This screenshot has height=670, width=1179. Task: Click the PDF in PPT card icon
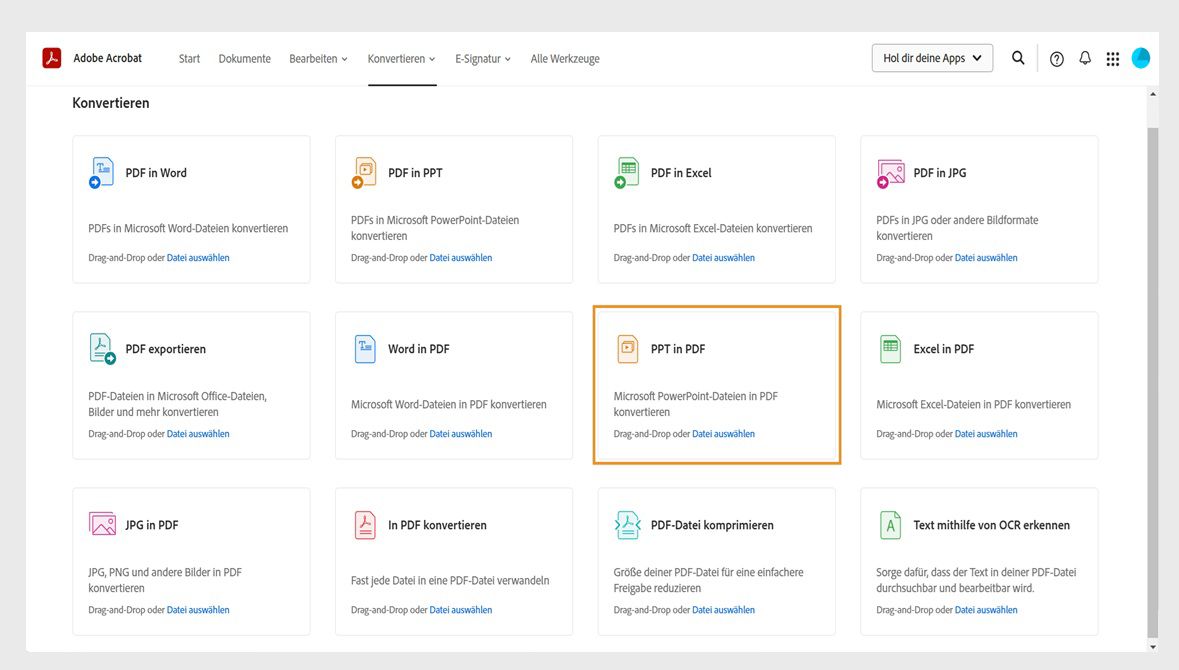point(365,173)
